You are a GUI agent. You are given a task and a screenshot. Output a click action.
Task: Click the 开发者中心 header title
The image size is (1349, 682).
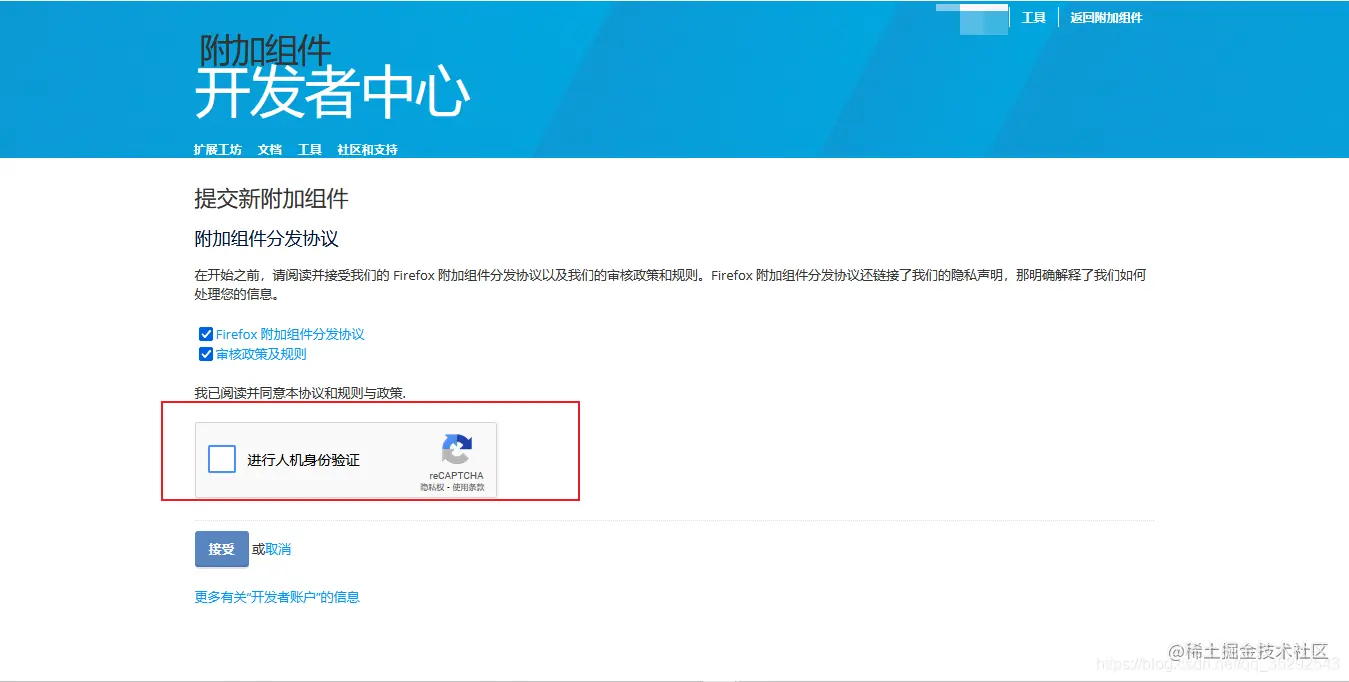(x=332, y=94)
